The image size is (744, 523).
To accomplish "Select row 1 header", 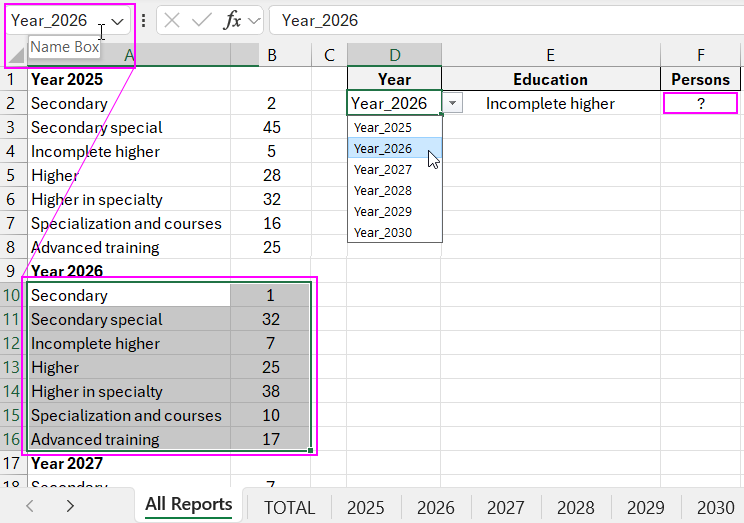I will coord(11,79).
